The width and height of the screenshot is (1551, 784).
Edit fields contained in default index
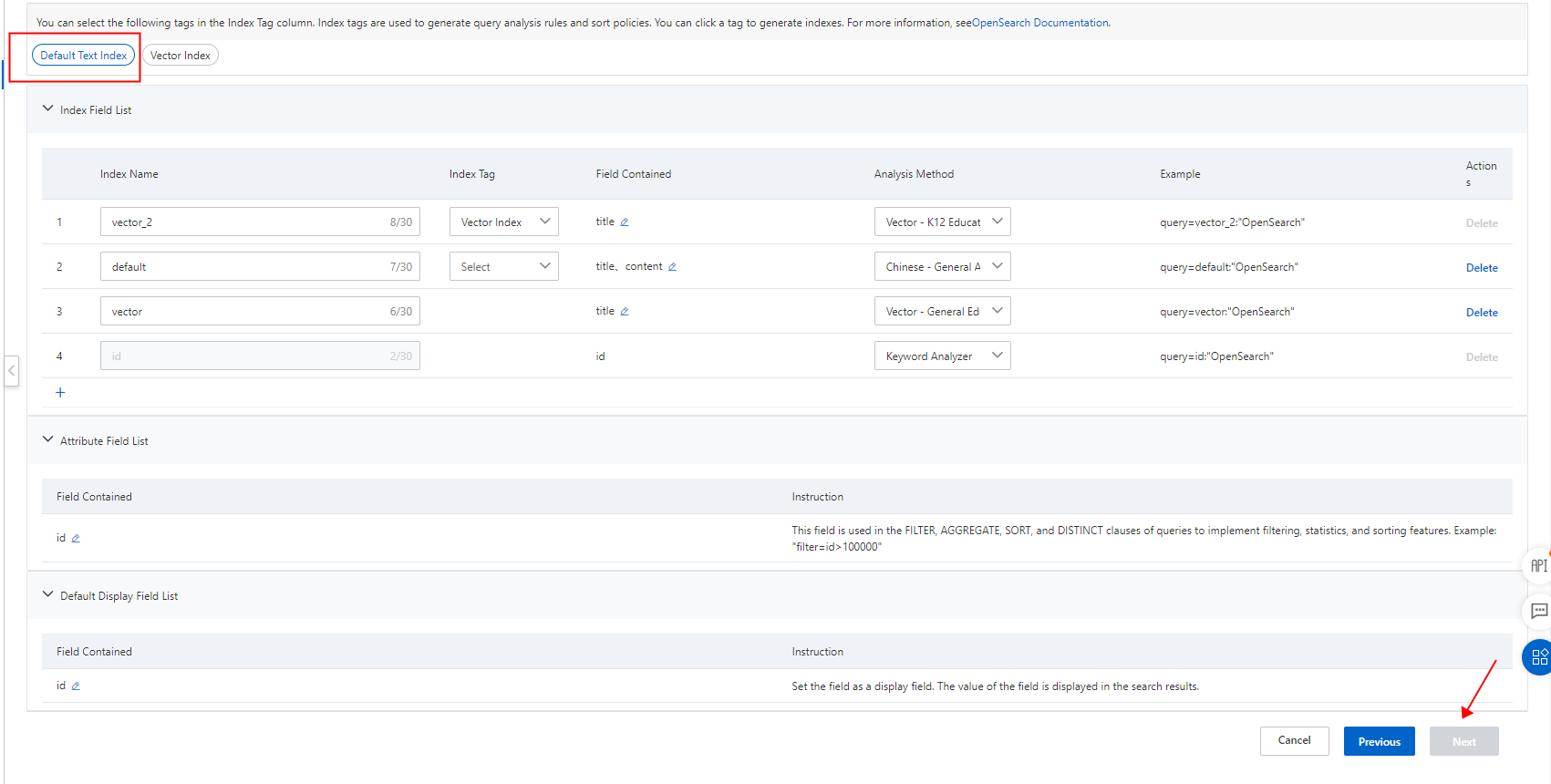672,267
